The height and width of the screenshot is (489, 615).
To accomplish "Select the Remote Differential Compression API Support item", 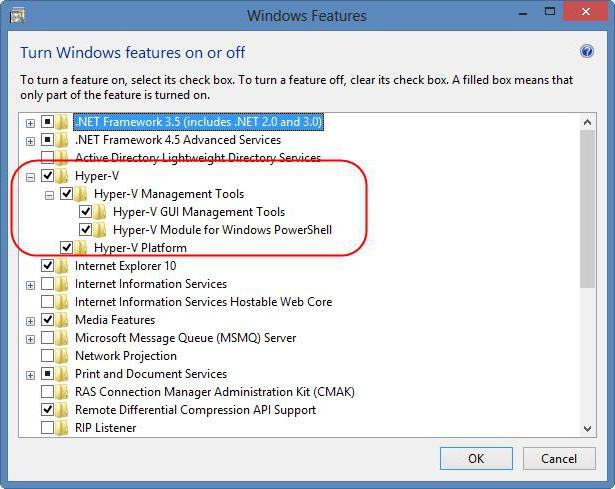I will click(195, 410).
